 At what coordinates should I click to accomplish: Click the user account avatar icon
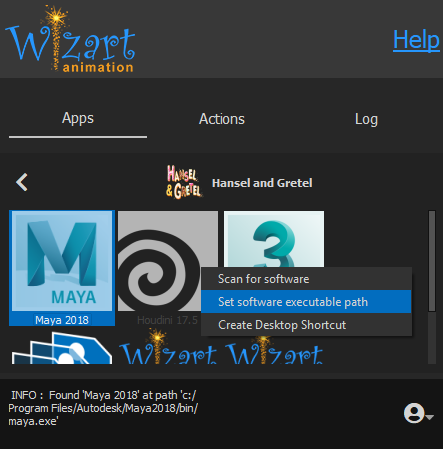[414, 413]
